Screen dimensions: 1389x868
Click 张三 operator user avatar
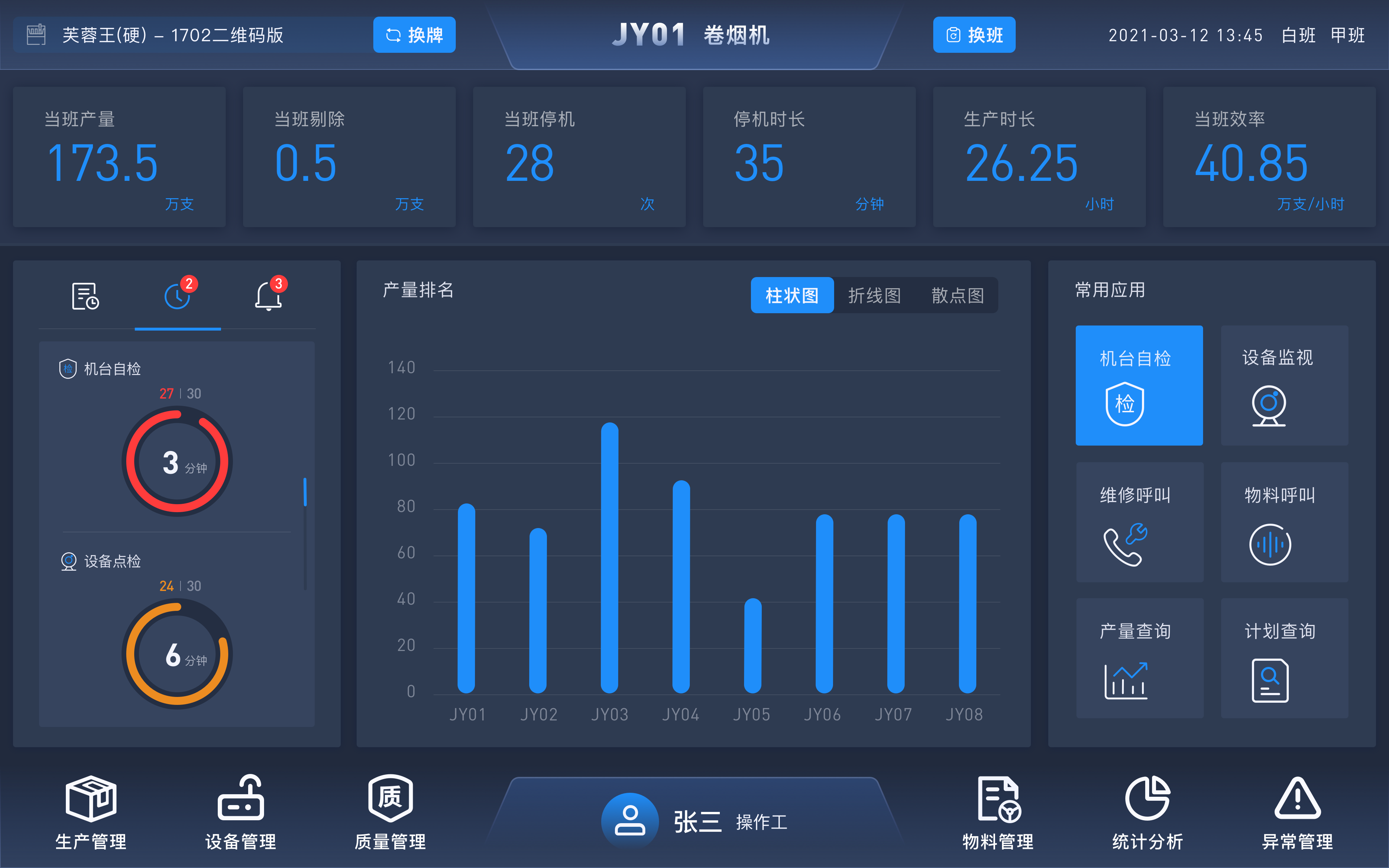pyautogui.click(x=630, y=821)
